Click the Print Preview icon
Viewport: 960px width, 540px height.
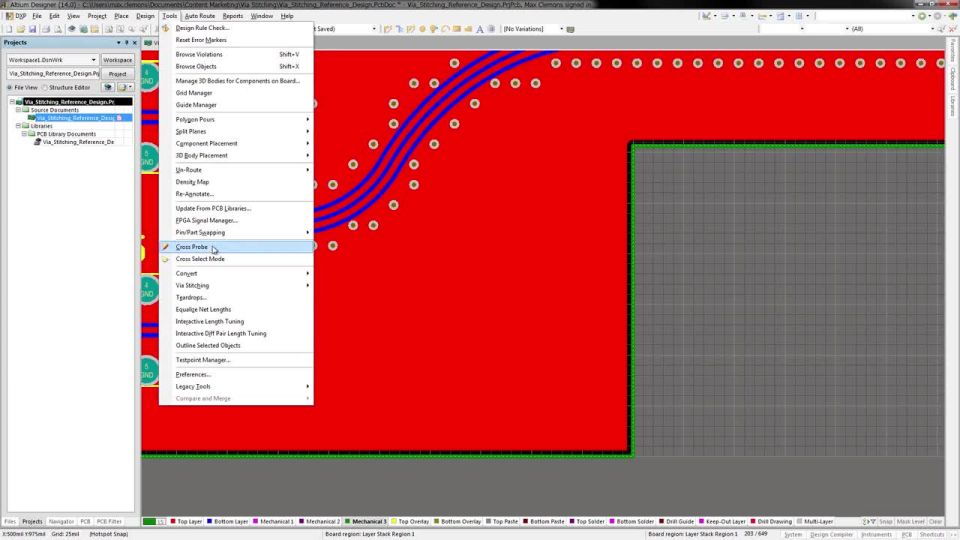coord(58,29)
